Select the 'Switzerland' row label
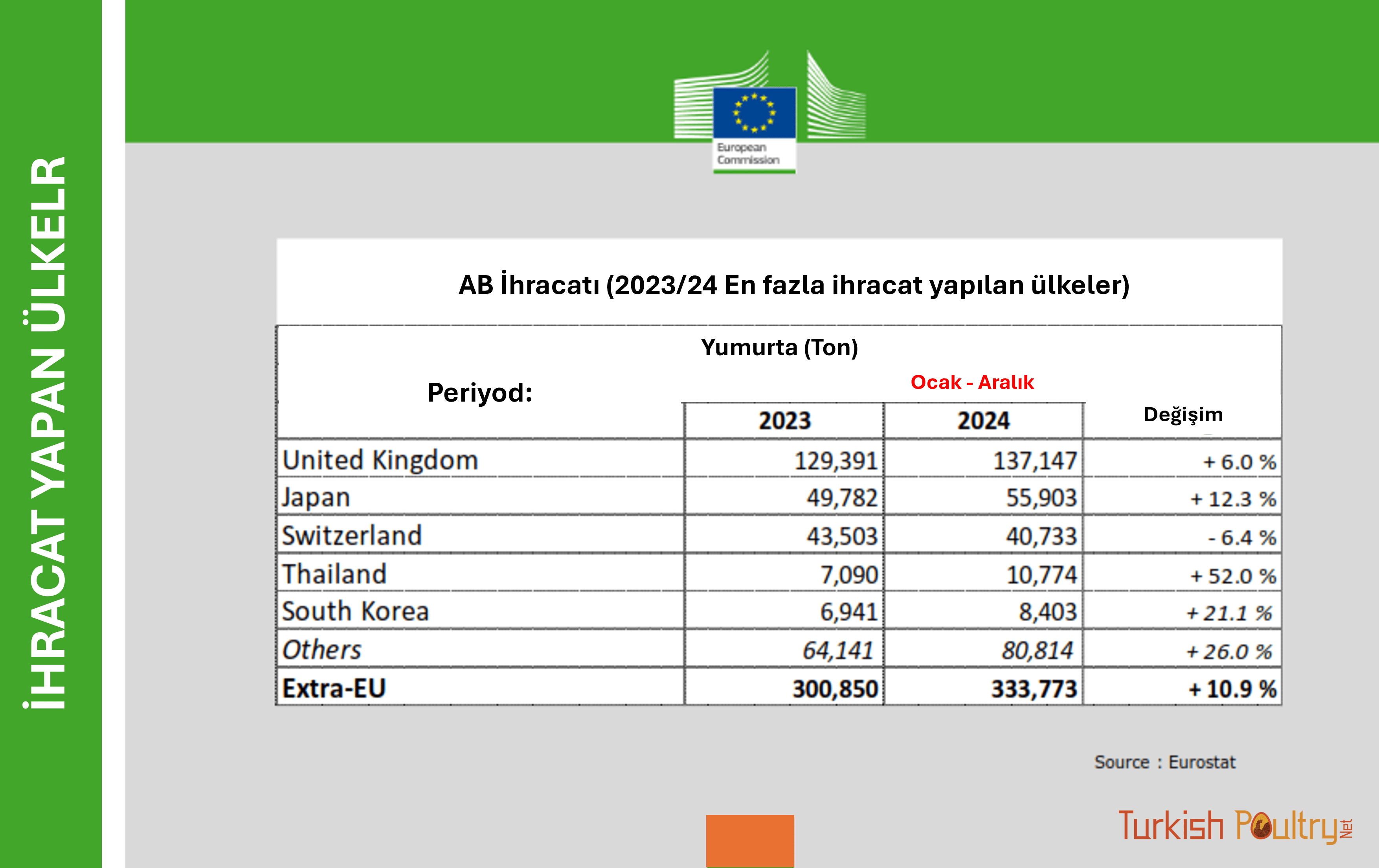Viewport: 1379px width, 868px height. [x=352, y=535]
